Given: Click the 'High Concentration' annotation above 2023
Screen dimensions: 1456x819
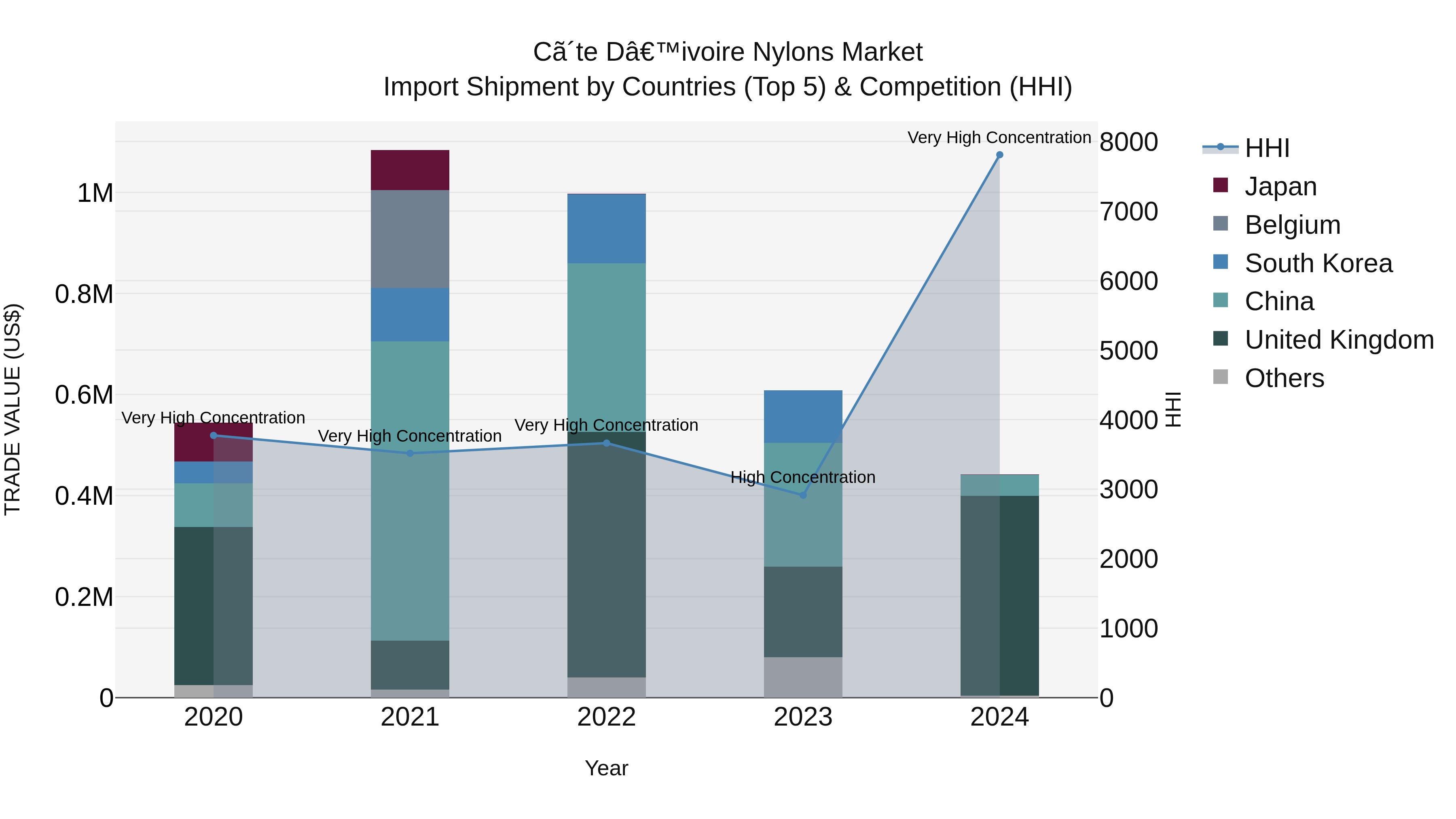Looking at the screenshot, I should [803, 478].
